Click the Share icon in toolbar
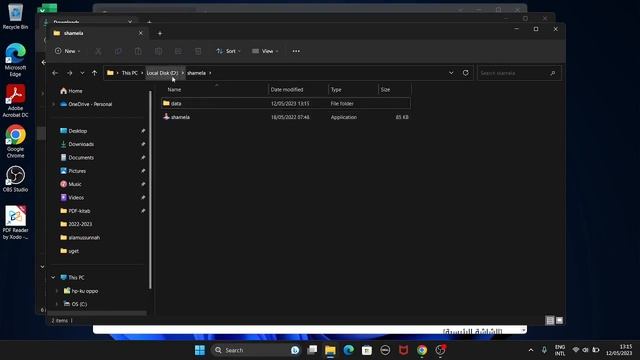Viewport: 640px width, 360px height. (178, 51)
